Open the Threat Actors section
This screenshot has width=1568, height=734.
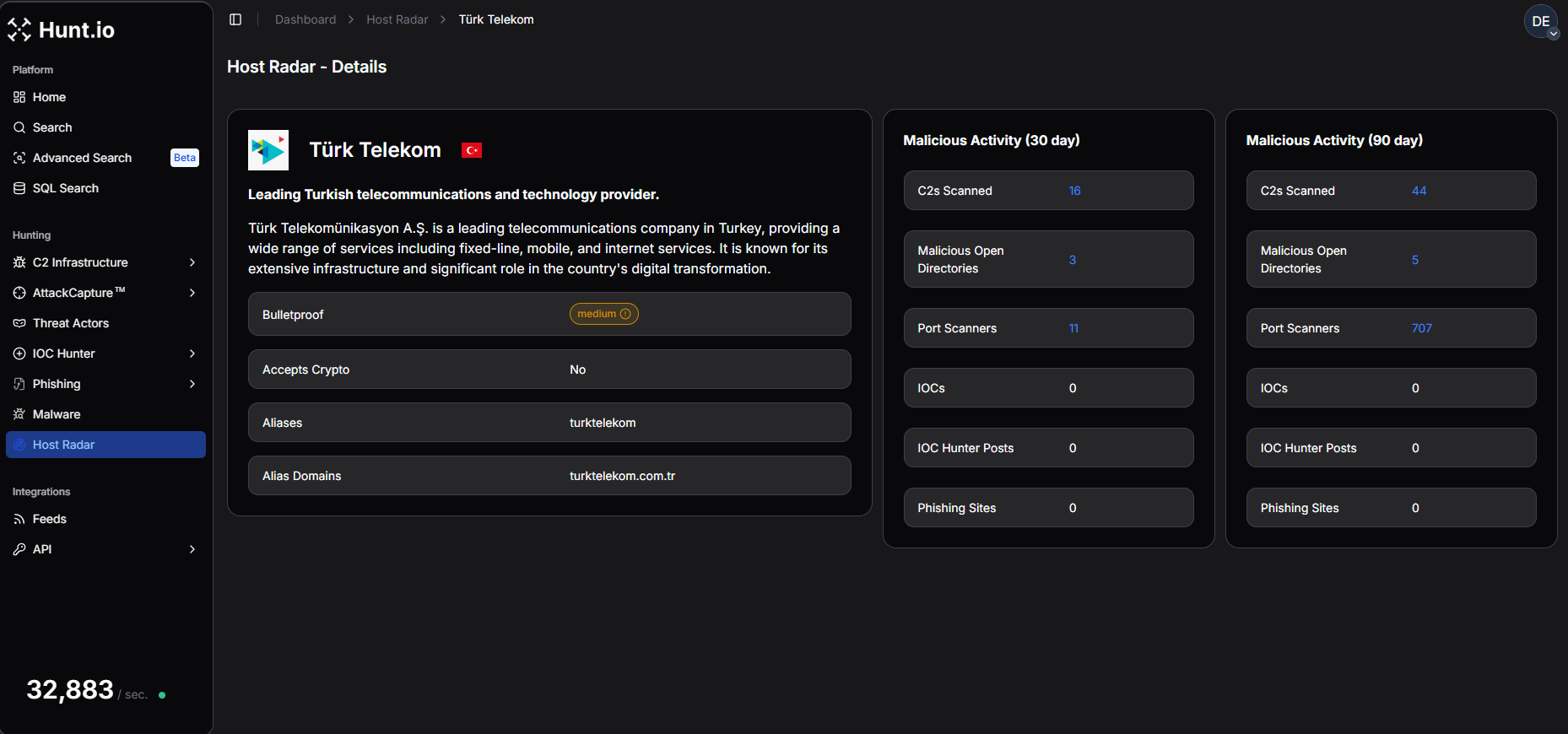point(105,323)
